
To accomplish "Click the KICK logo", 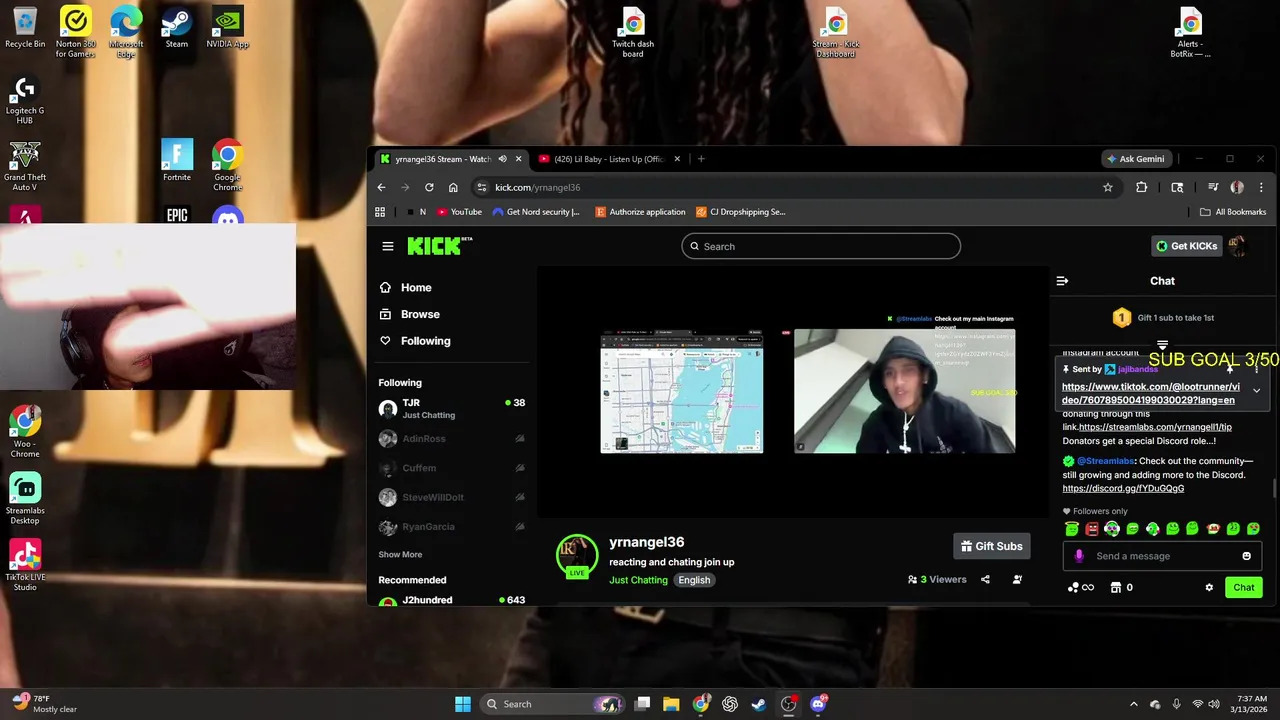I will (x=439, y=246).
